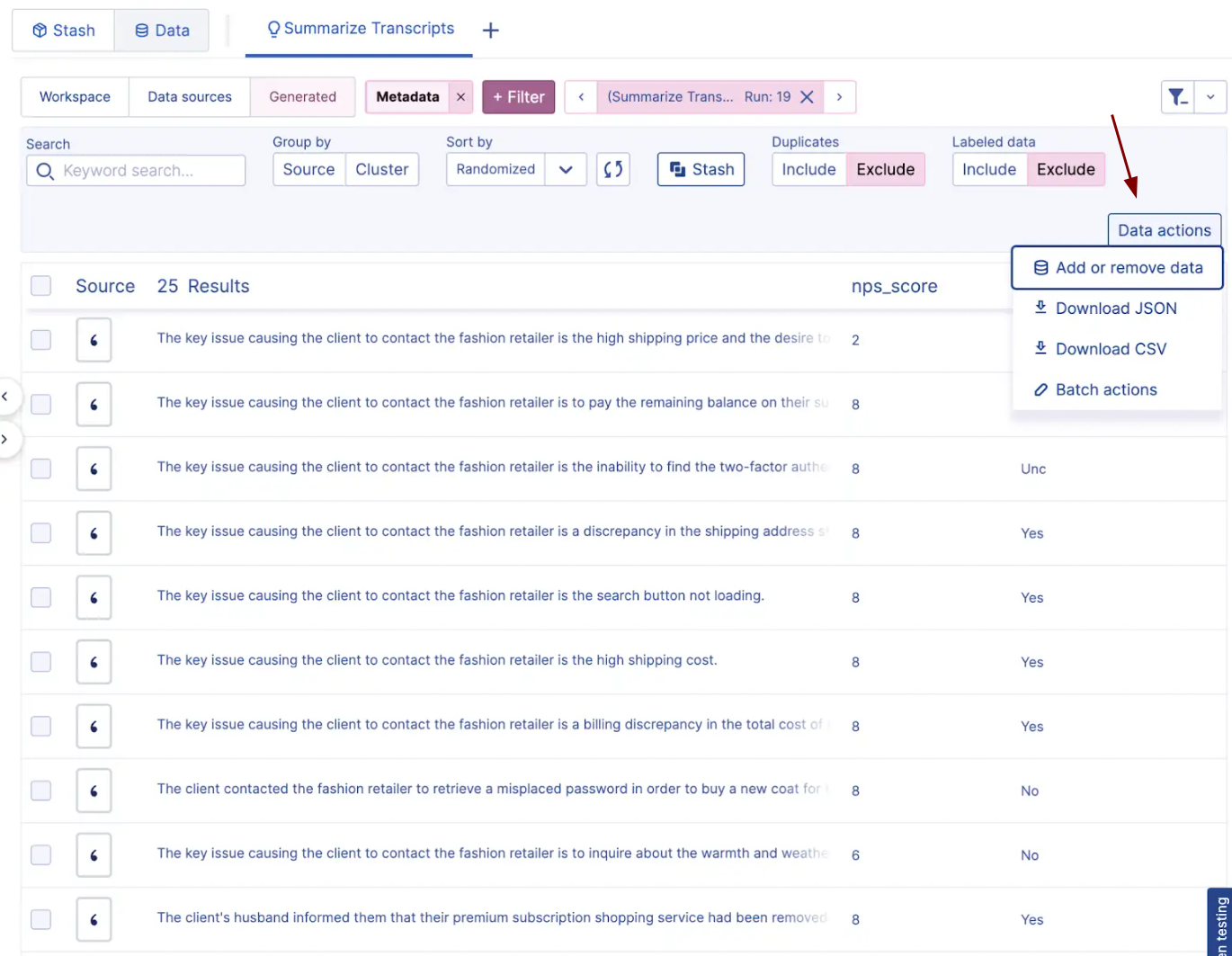Screen dimensions: 1232x956
Task: Check the select-all checkbox in the results header
Action: pos(40,285)
